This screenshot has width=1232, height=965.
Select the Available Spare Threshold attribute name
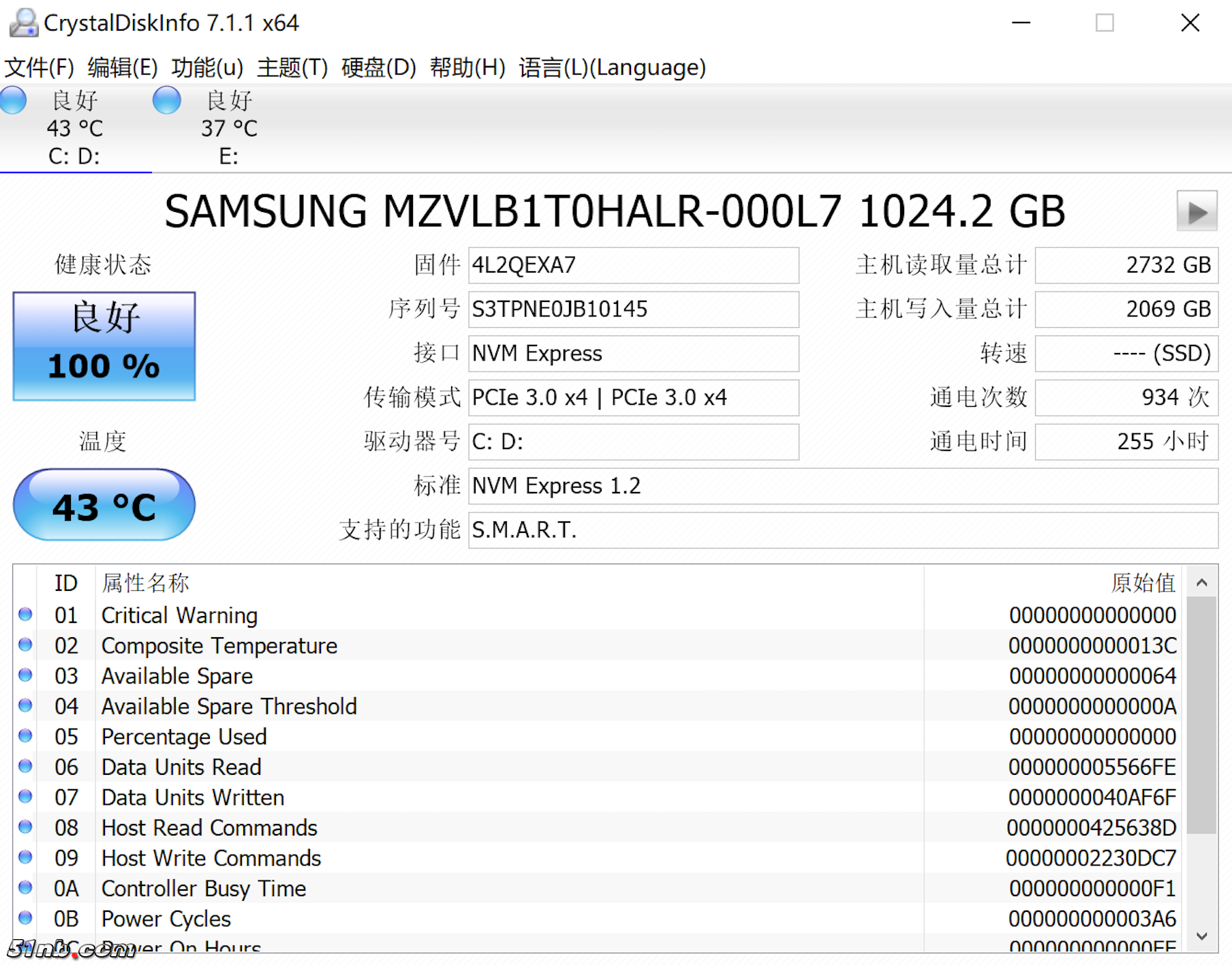point(229,707)
